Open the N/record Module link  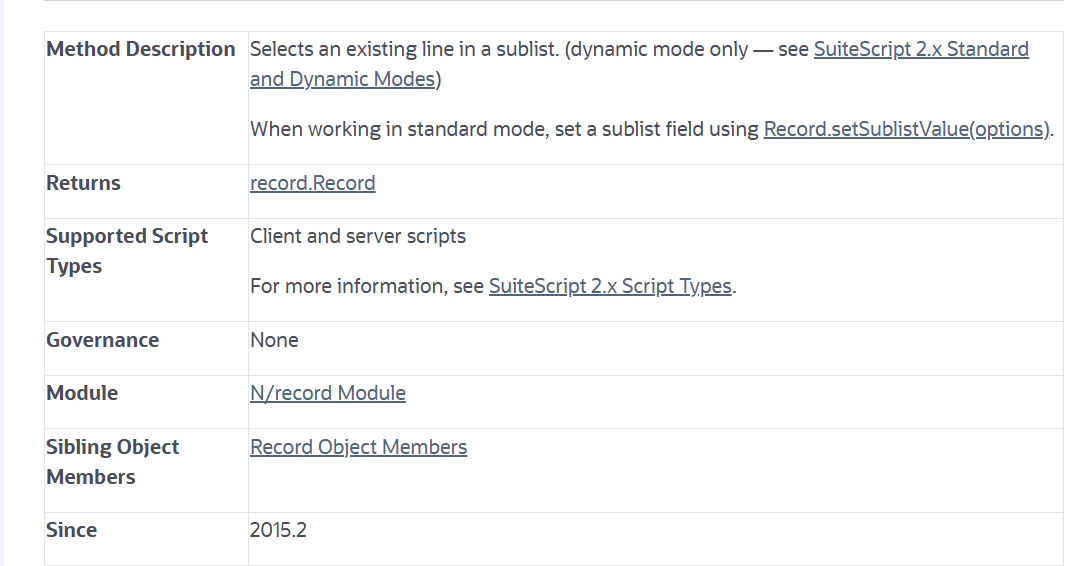(327, 393)
